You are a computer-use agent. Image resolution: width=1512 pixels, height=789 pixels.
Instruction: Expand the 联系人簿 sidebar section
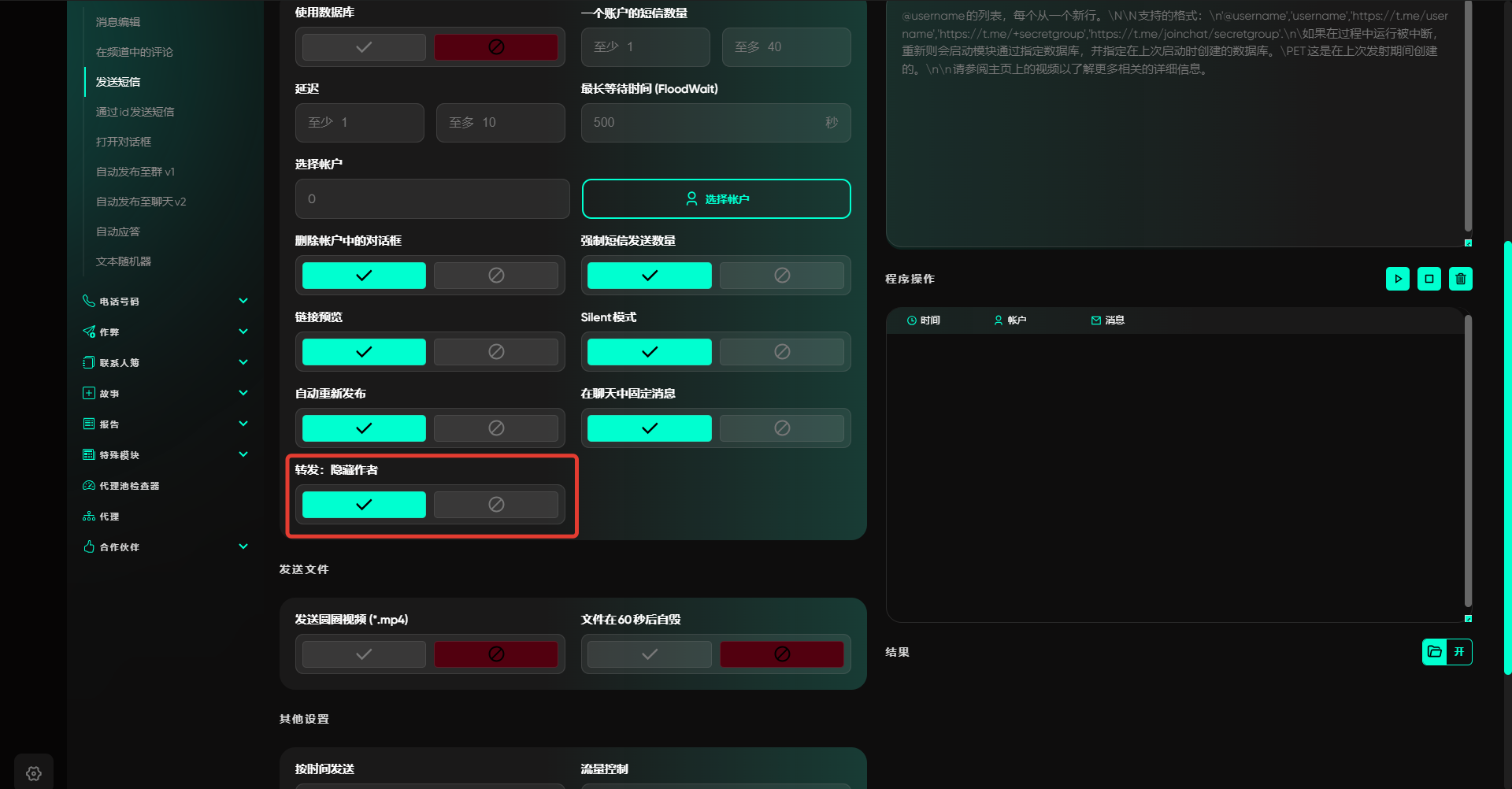click(x=243, y=362)
